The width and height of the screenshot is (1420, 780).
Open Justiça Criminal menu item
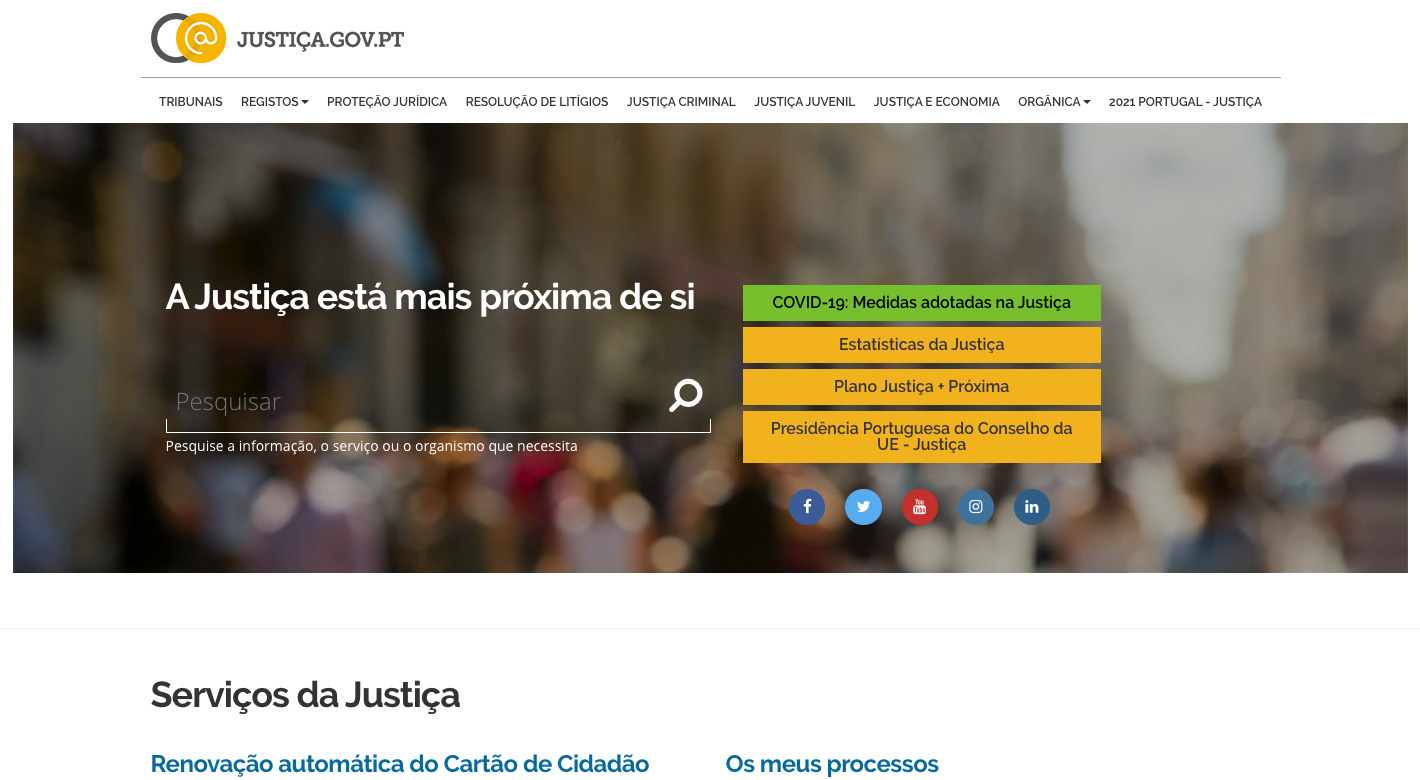pos(681,102)
